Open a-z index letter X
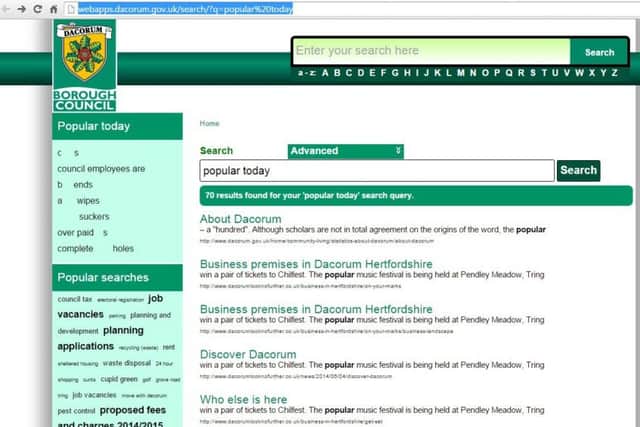Image resolution: width=640 pixels, height=427 pixels. tap(592, 73)
